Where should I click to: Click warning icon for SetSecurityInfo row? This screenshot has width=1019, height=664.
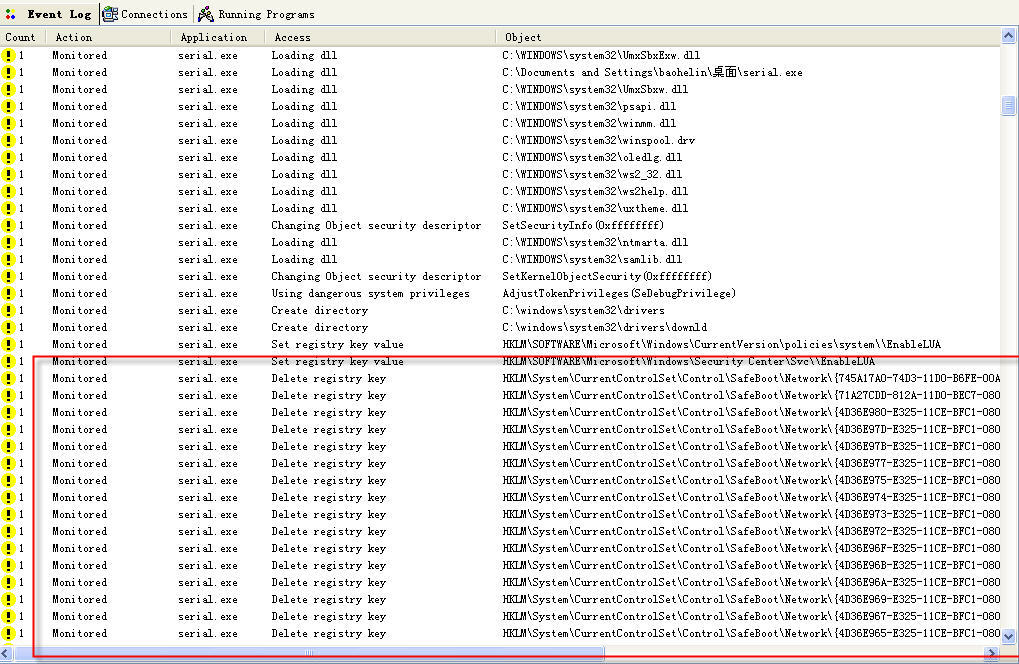[x=8, y=225]
